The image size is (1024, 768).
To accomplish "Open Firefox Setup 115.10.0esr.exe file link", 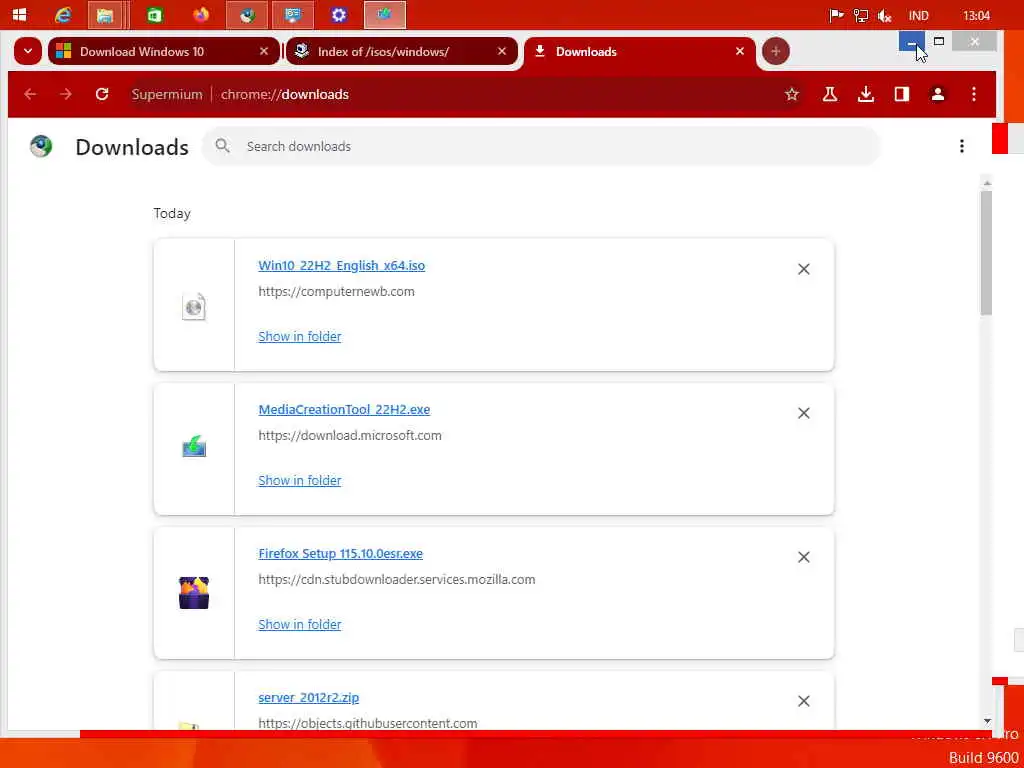I will 340,553.
